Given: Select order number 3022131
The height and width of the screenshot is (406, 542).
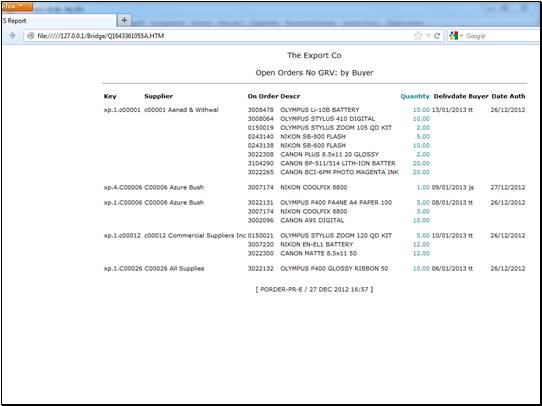Looking at the screenshot, I should pyautogui.click(x=260, y=203).
